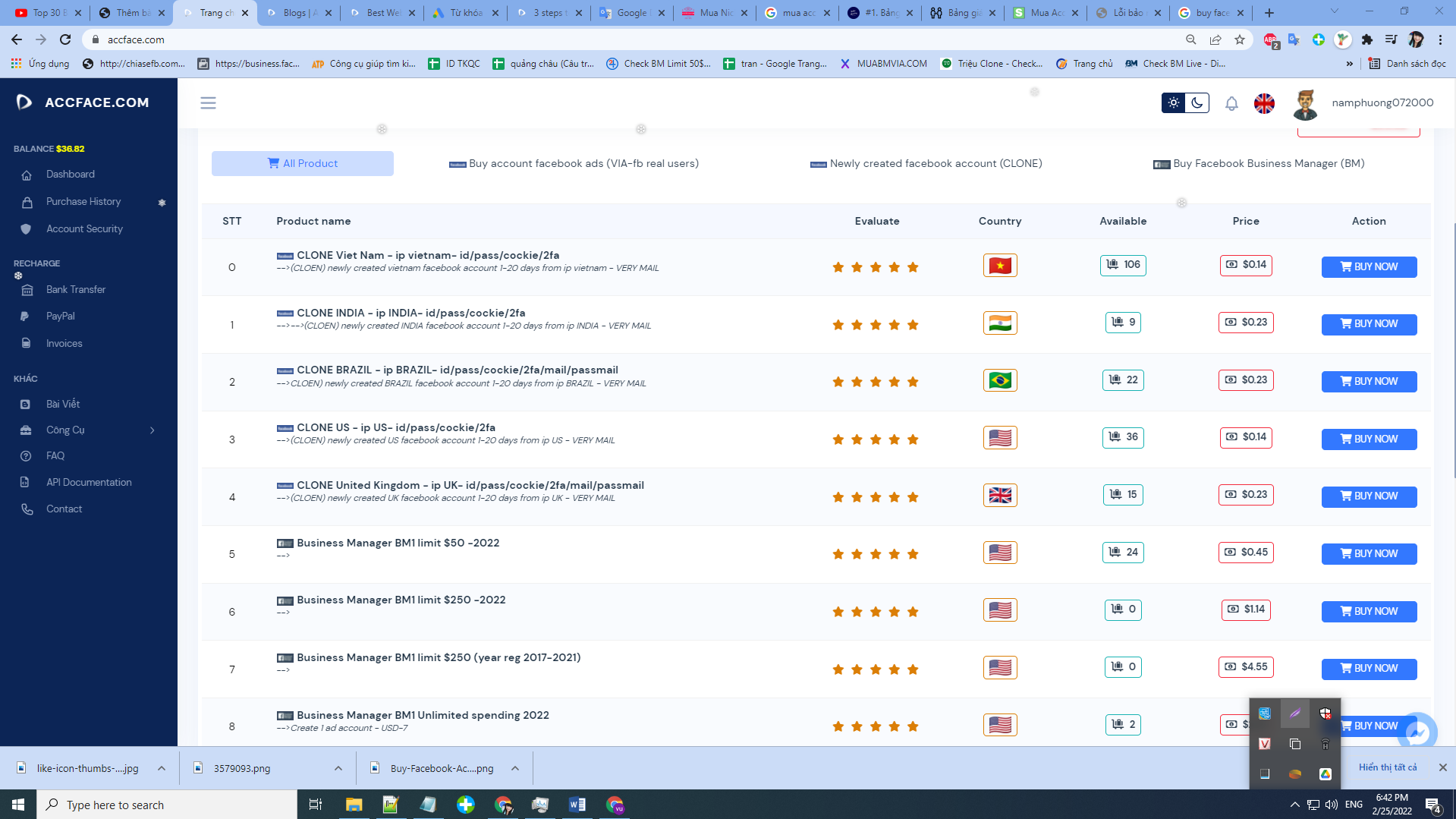
Task: Go back with browser back arrow
Action: (17, 39)
